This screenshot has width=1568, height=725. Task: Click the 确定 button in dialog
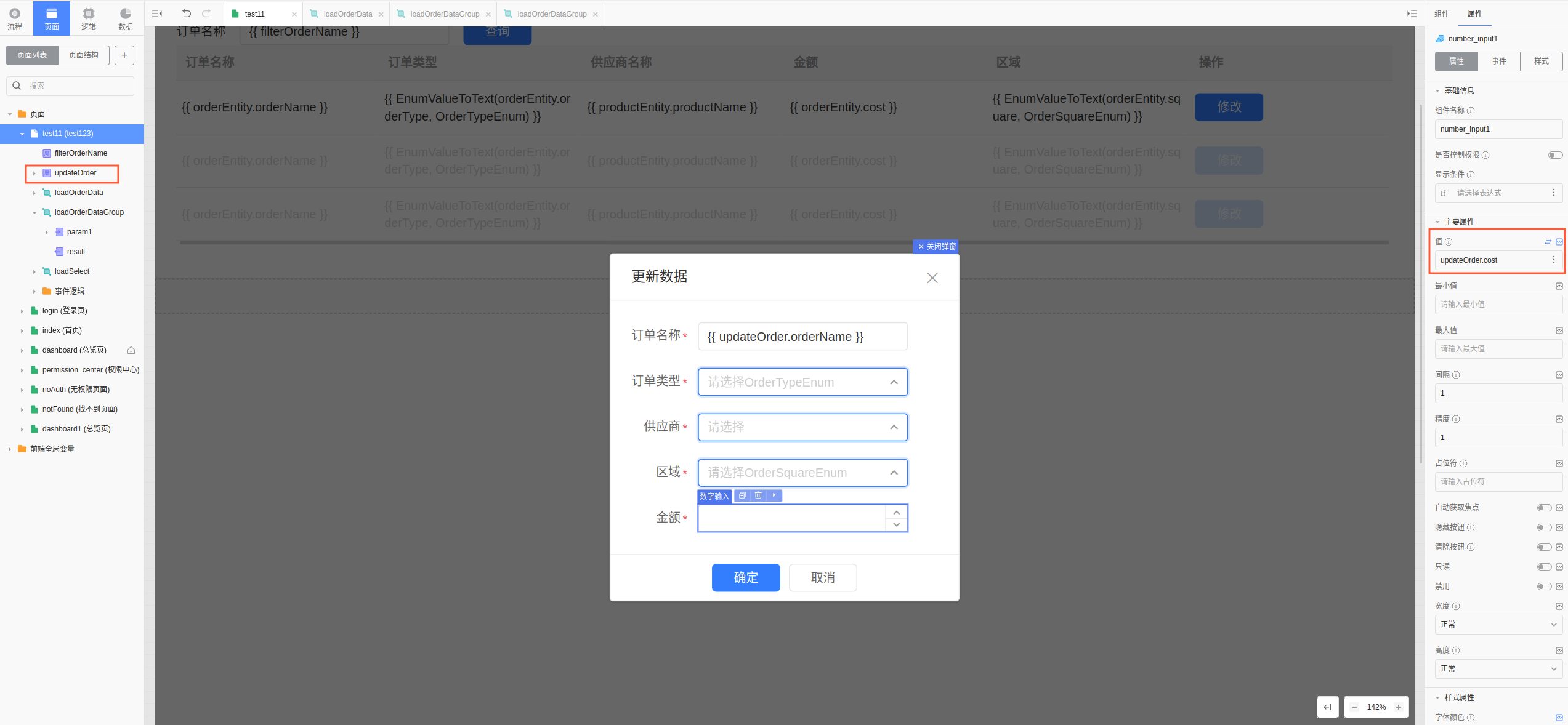tap(746, 578)
